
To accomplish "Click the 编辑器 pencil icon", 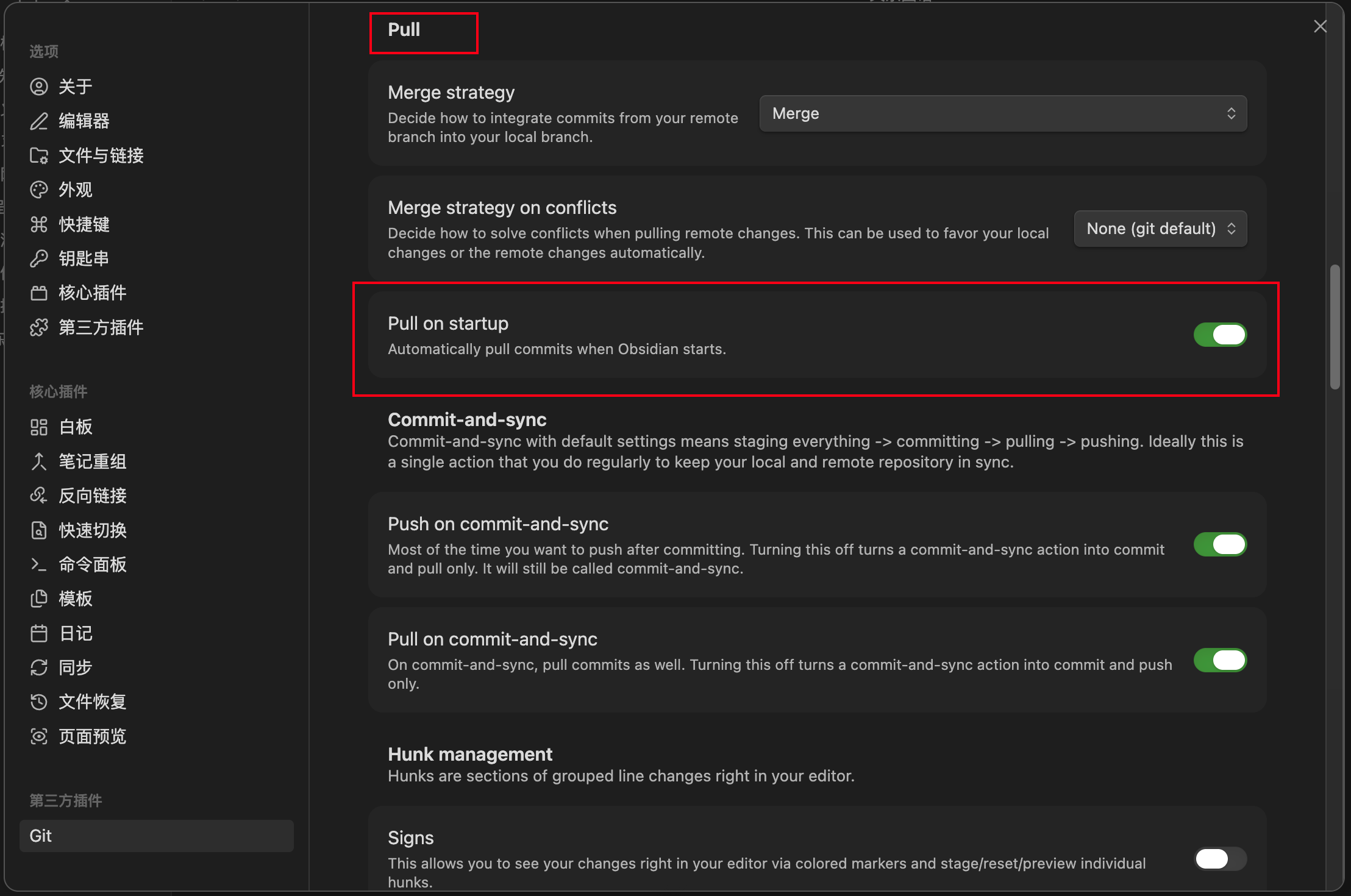I will coord(39,121).
